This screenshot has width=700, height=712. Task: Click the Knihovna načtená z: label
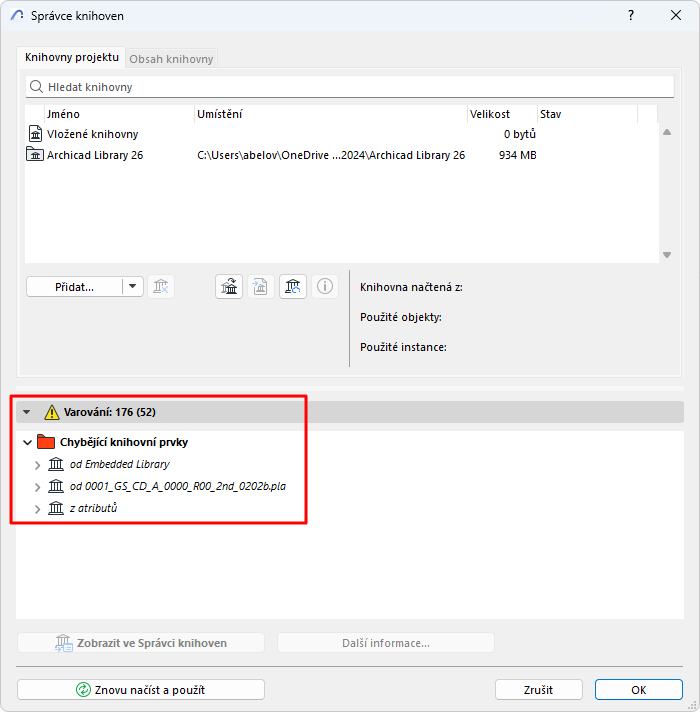[411, 287]
